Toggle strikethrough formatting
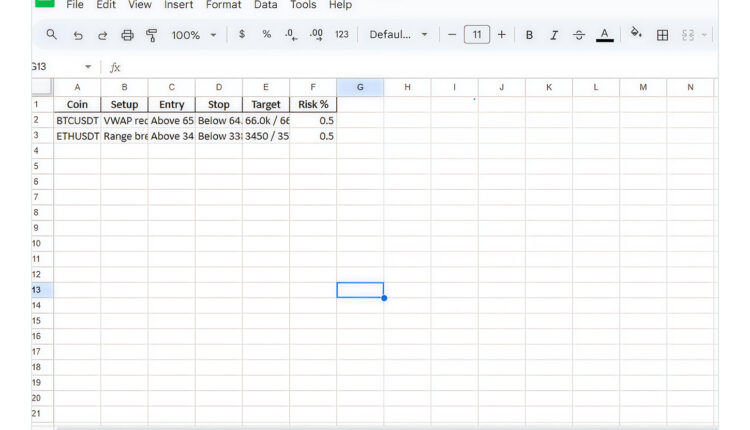Screen dimensions: 750x430 (579, 35)
